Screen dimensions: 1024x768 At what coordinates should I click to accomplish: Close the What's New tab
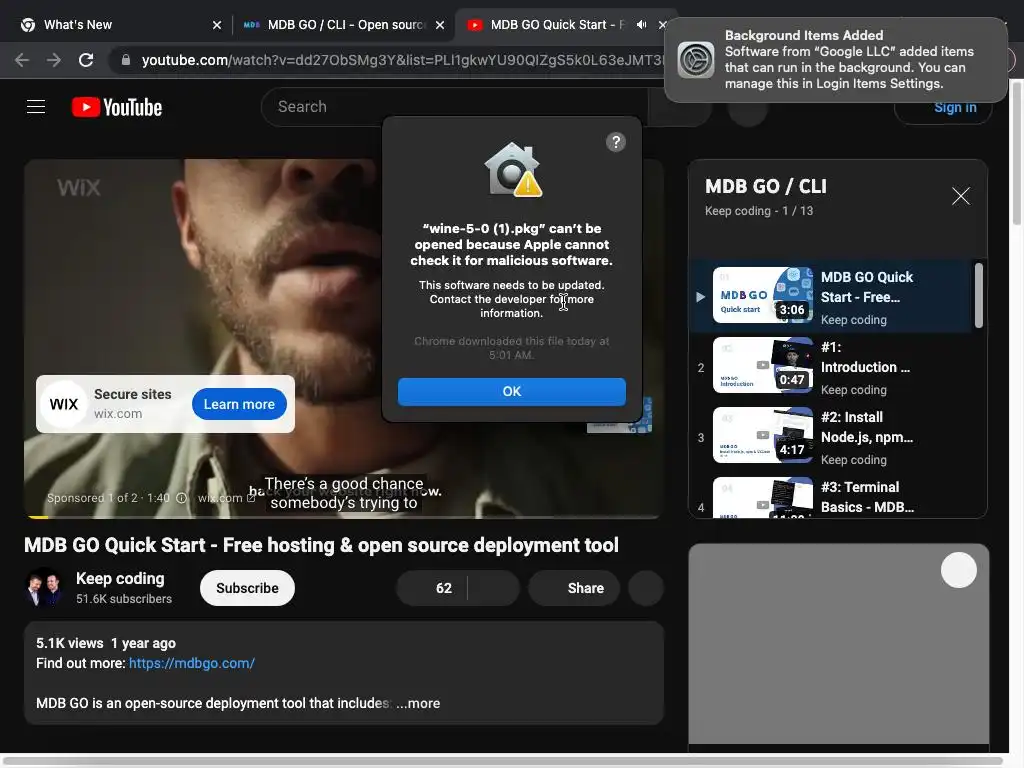tap(217, 25)
